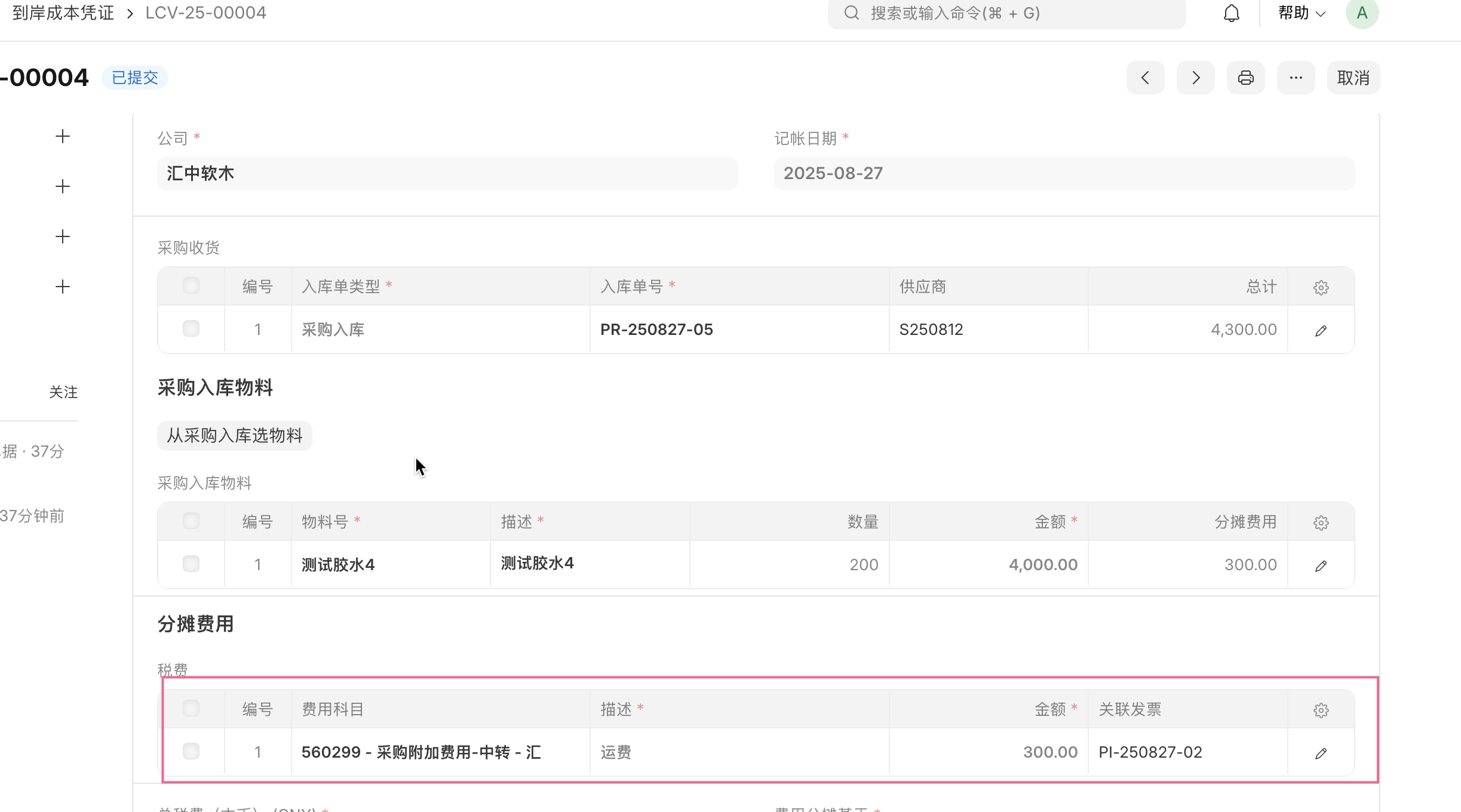Open gear settings of 税费 table
This screenshot has height=812, width=1461.
1321,710
